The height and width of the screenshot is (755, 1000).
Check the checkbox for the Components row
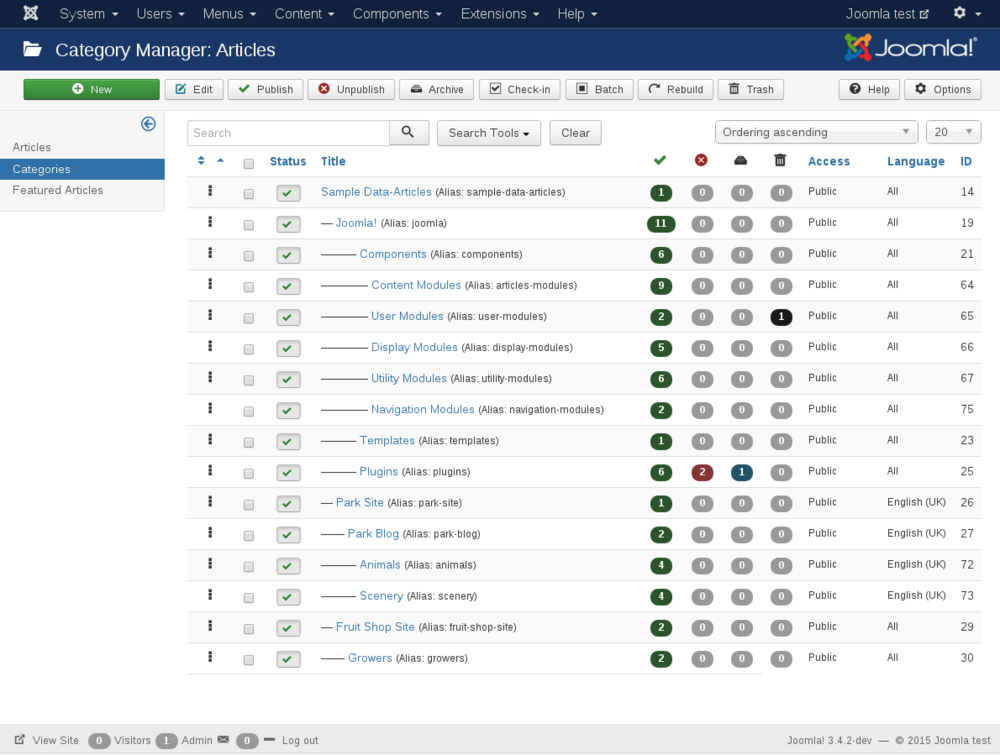[x=249, y=255]
